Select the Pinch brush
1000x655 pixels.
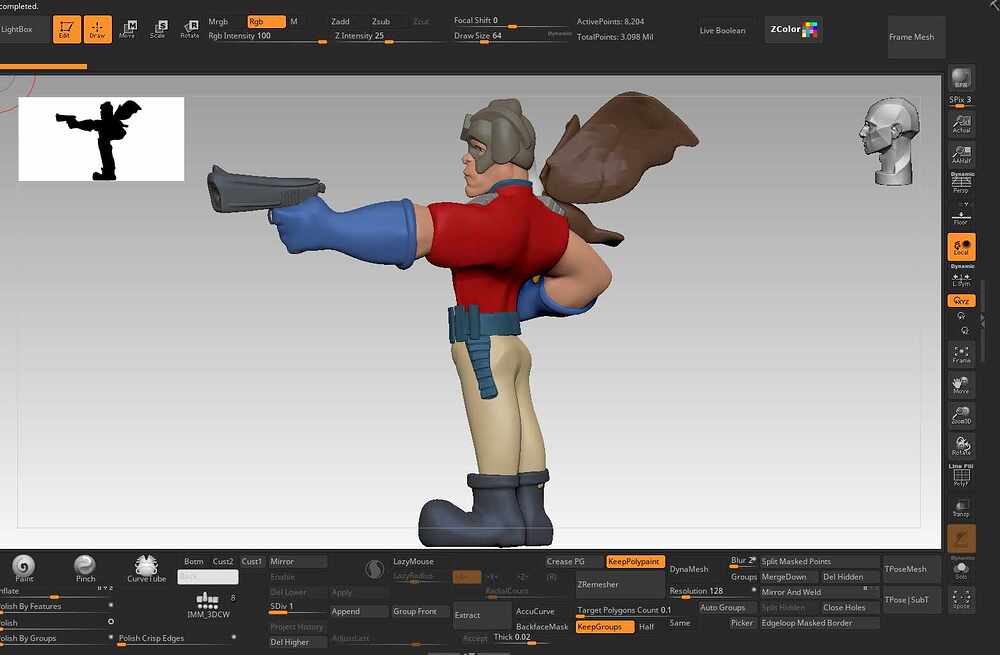pos(85,568)
